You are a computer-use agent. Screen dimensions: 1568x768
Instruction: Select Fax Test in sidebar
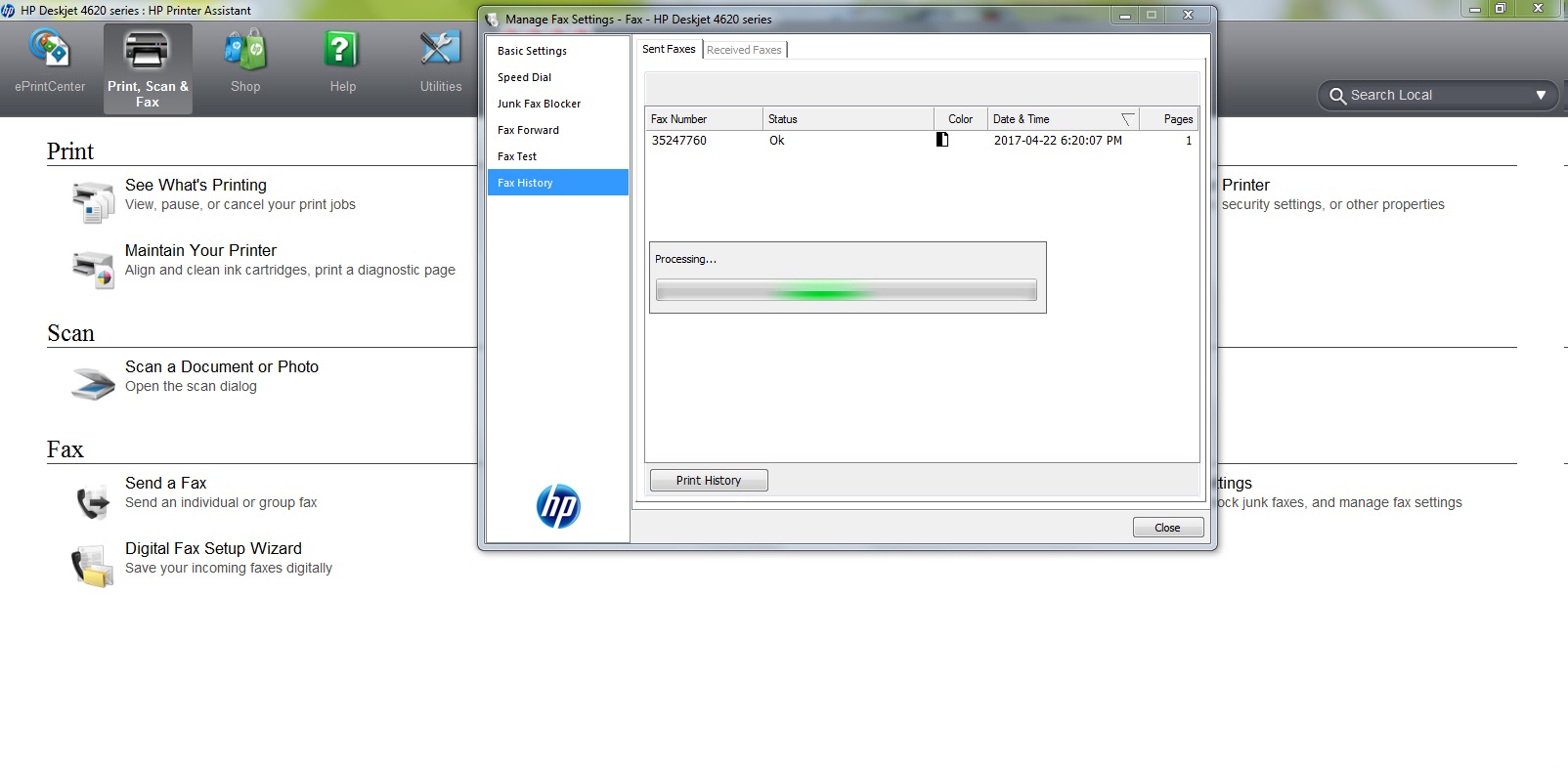[x=557, y=156]
